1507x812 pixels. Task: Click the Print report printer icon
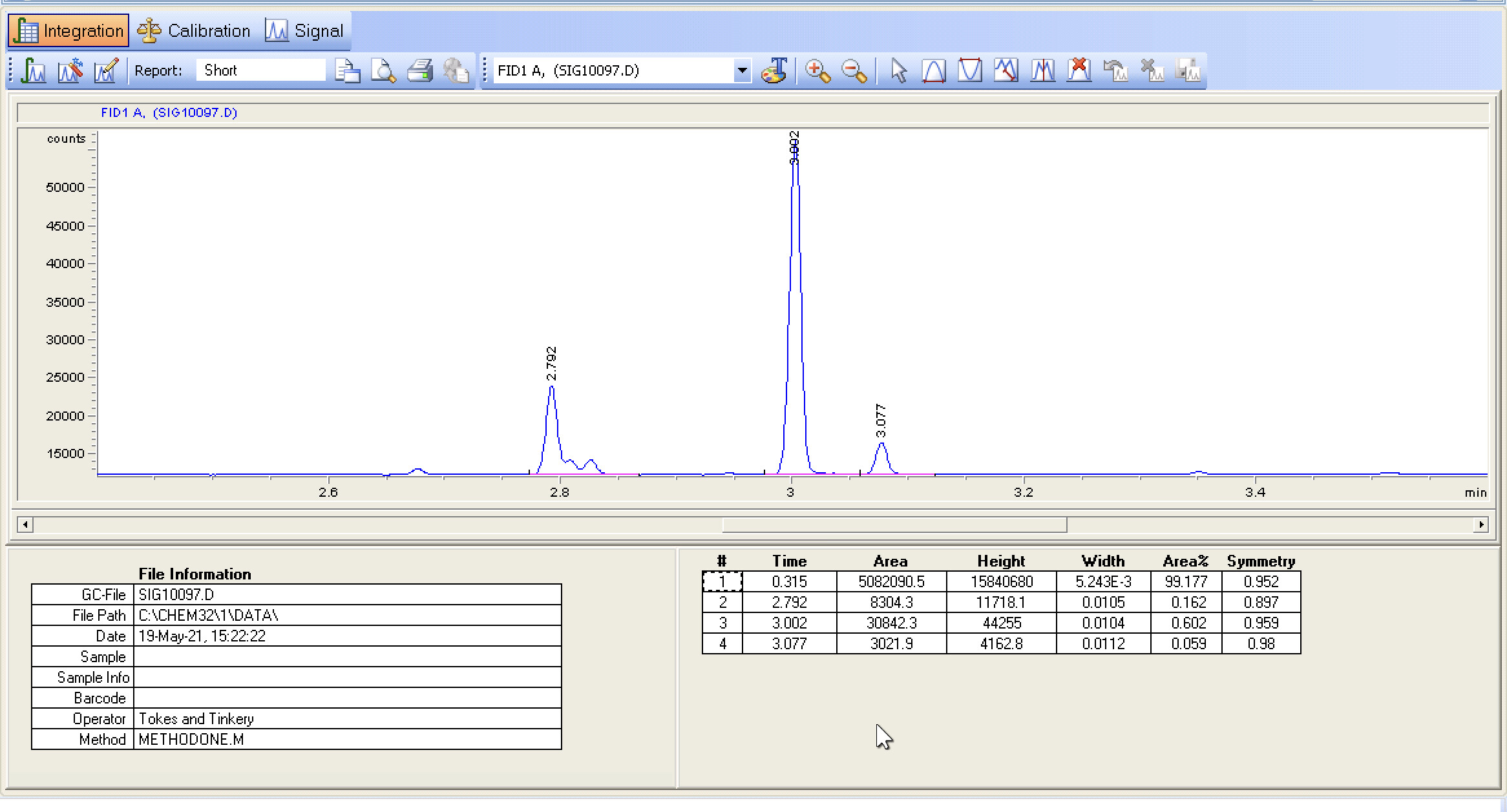(x=420, y=70)
